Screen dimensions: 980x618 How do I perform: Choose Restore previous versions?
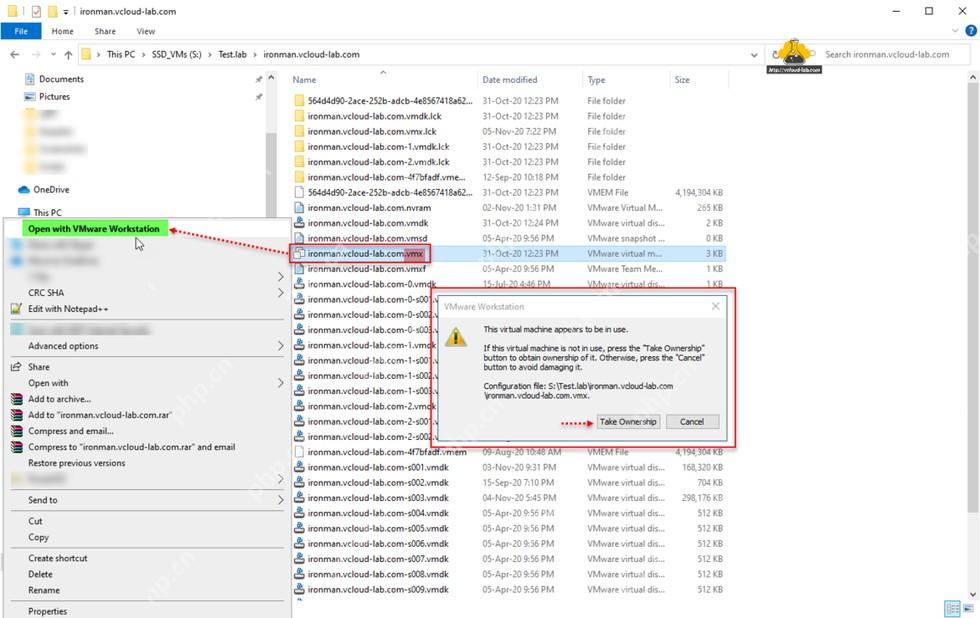pyautogui.click(x=76, y=463)
